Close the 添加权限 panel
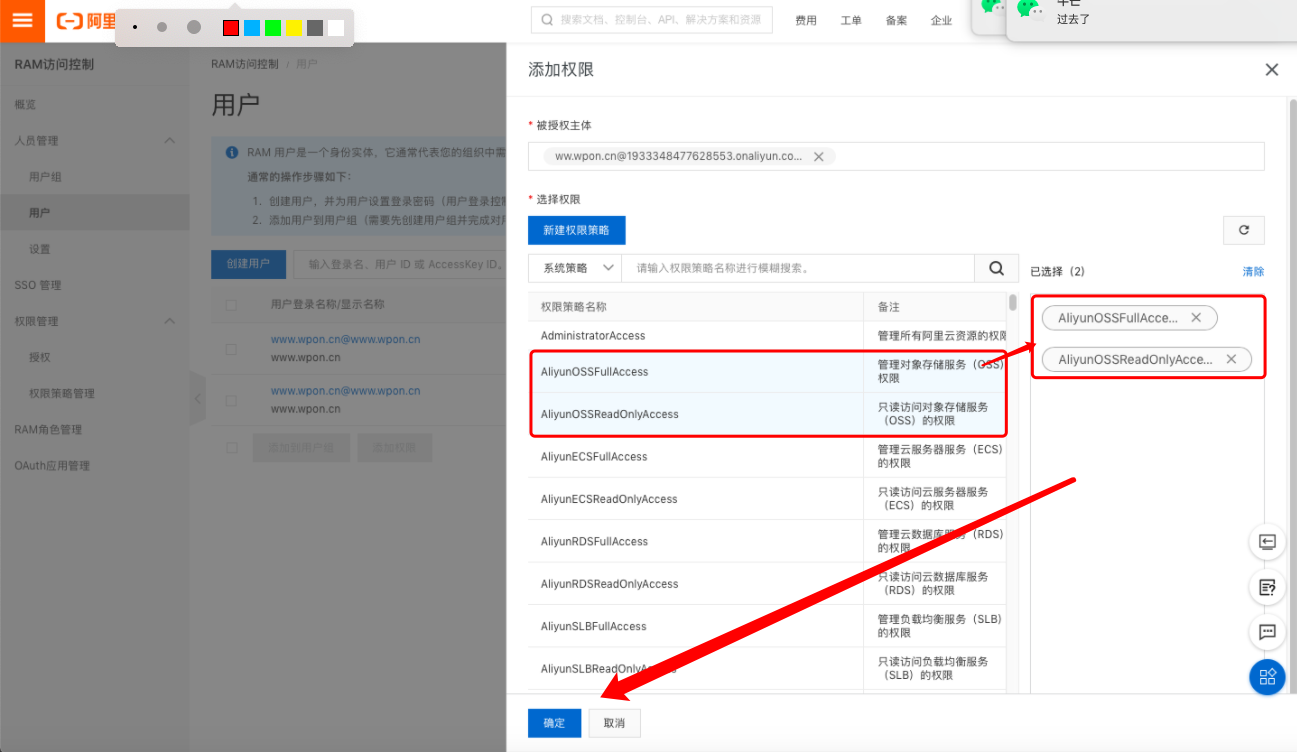The image size is (1297, 752). pos(1272,70)
